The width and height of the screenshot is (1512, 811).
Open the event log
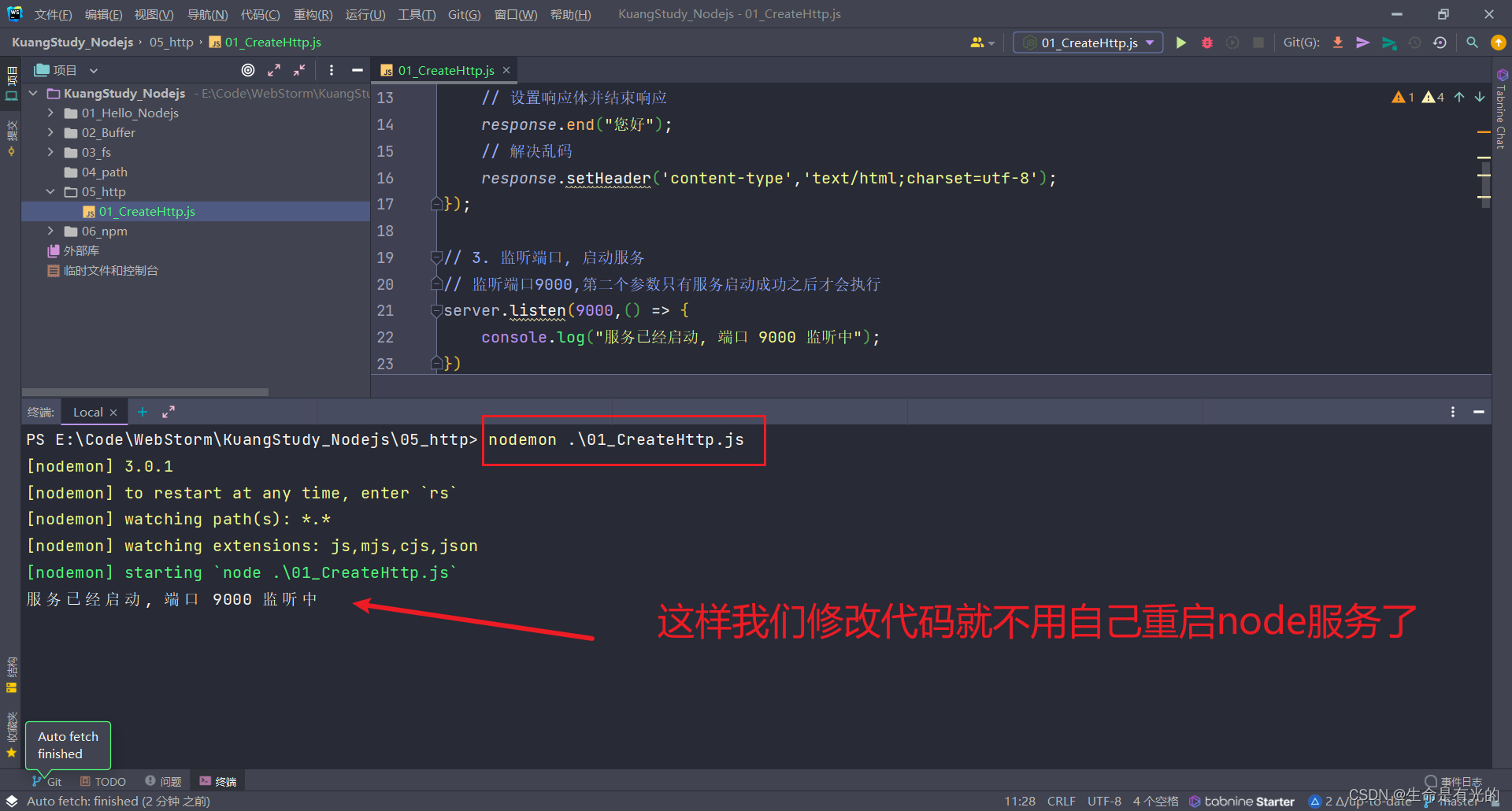[1454, 782]
